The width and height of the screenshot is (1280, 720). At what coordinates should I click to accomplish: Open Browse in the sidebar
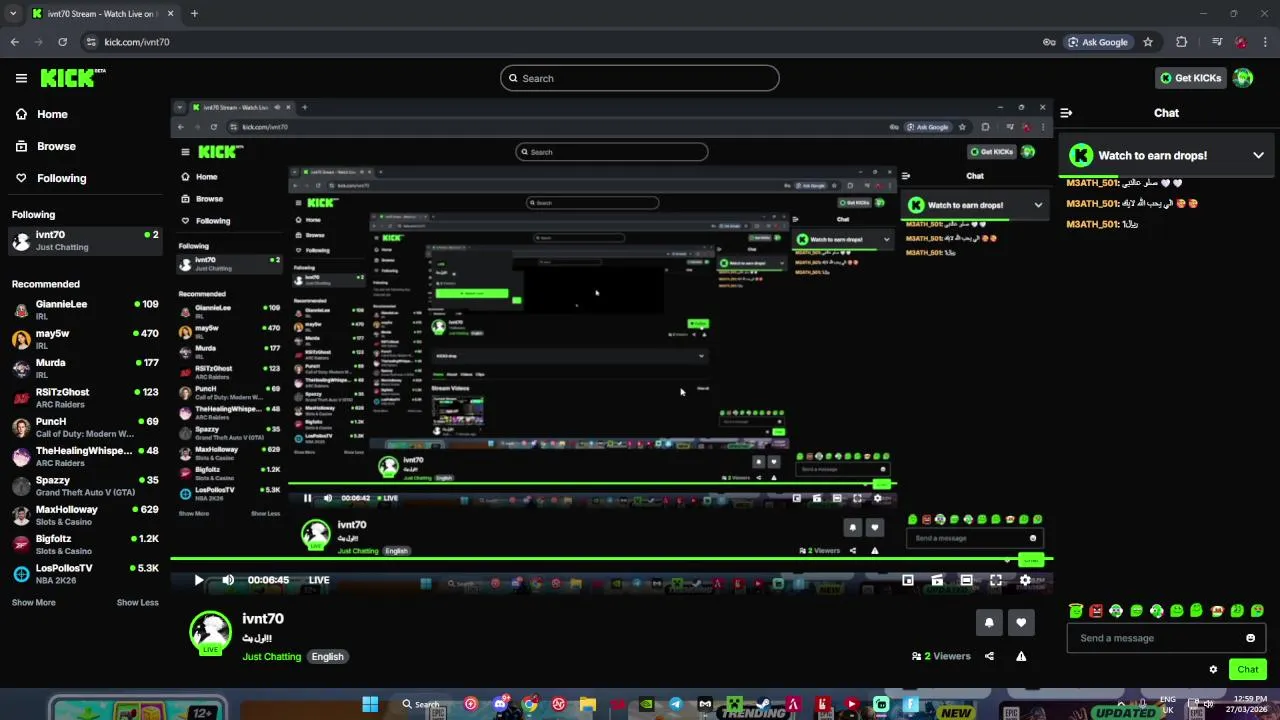coord(45,146)
